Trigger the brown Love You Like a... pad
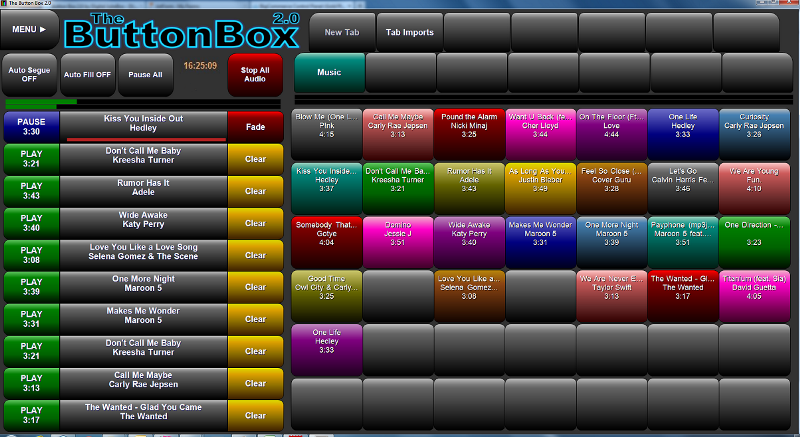Viewport: 800px width, 437px height. 469,296
